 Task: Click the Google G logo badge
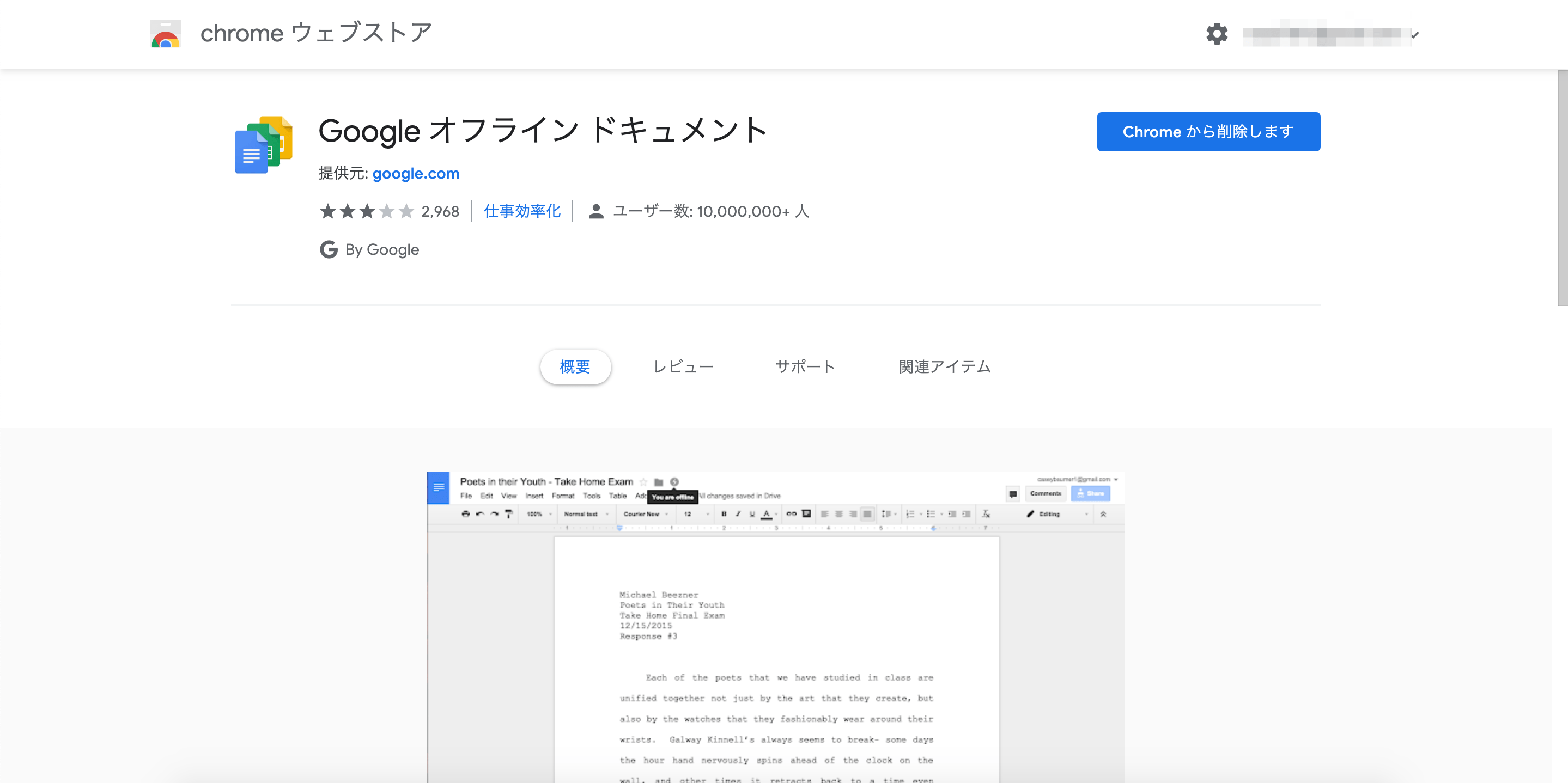point(329,249)
